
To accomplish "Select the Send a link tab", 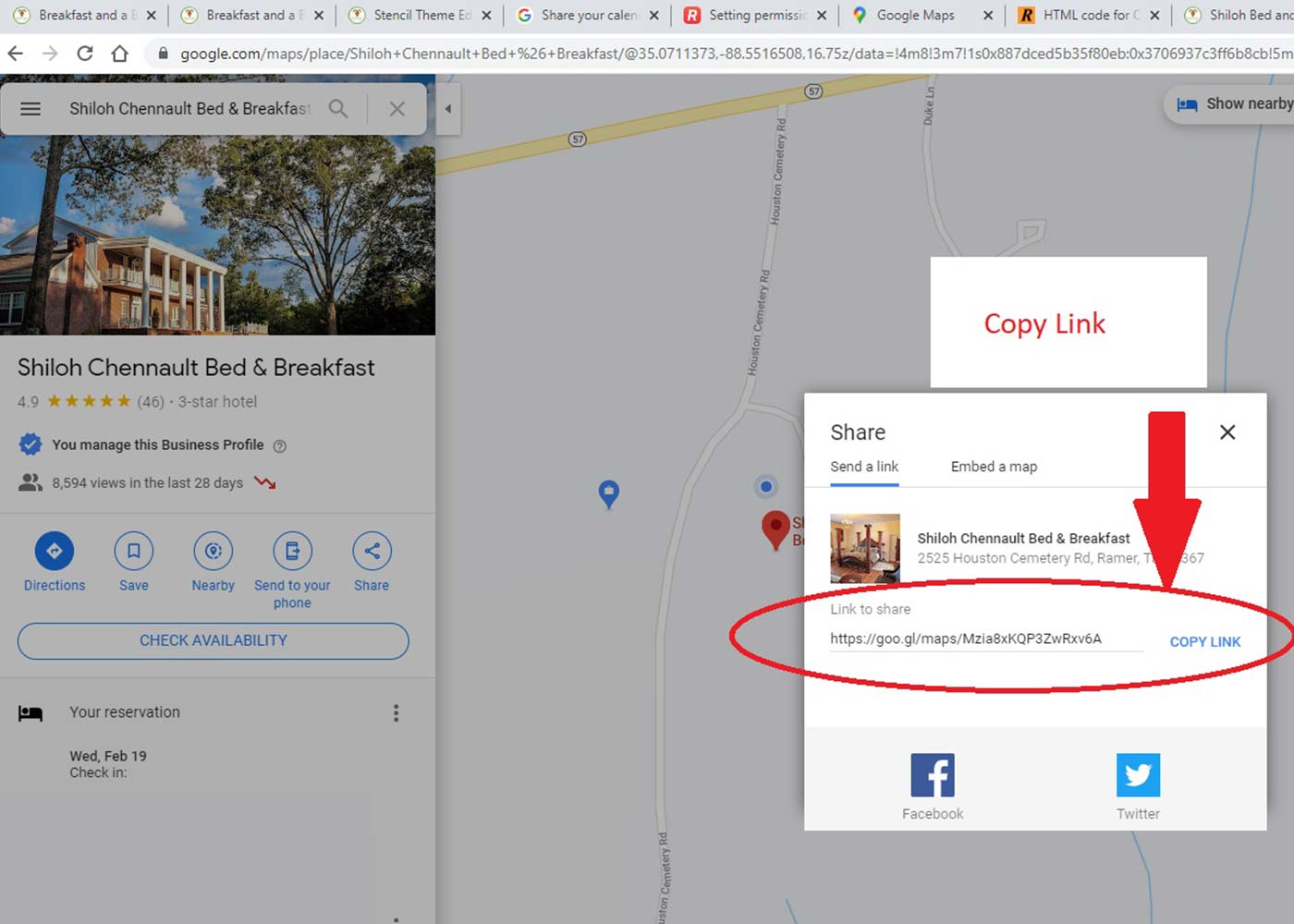I will 864,468.
